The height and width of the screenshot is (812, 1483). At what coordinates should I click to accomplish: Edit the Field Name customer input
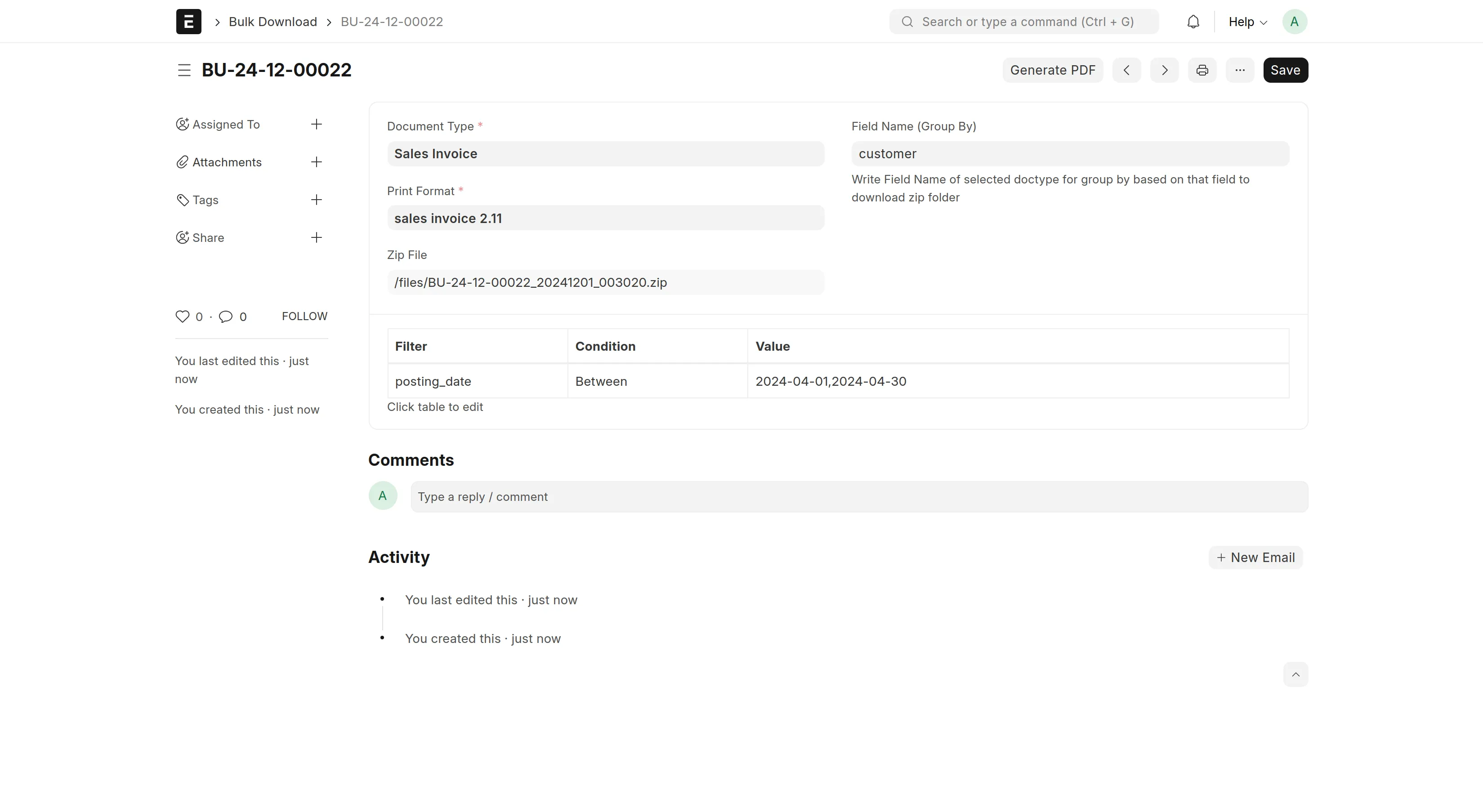coord(1070,154)
